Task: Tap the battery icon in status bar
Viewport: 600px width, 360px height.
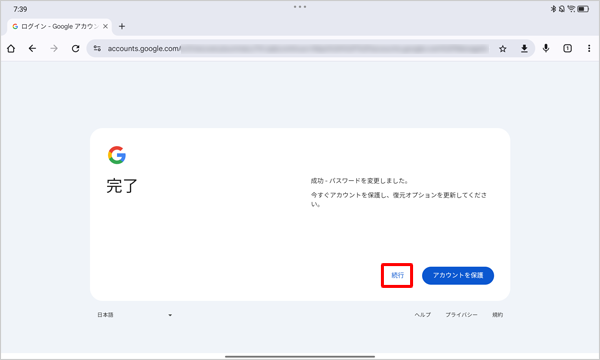Action: coord(583,9)
